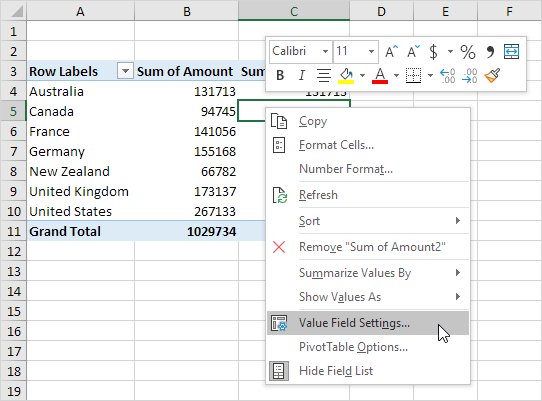The width and height of the screenshot is (542, 401).
Task: Open accounting format dropdown arrow
Action: 450,52
